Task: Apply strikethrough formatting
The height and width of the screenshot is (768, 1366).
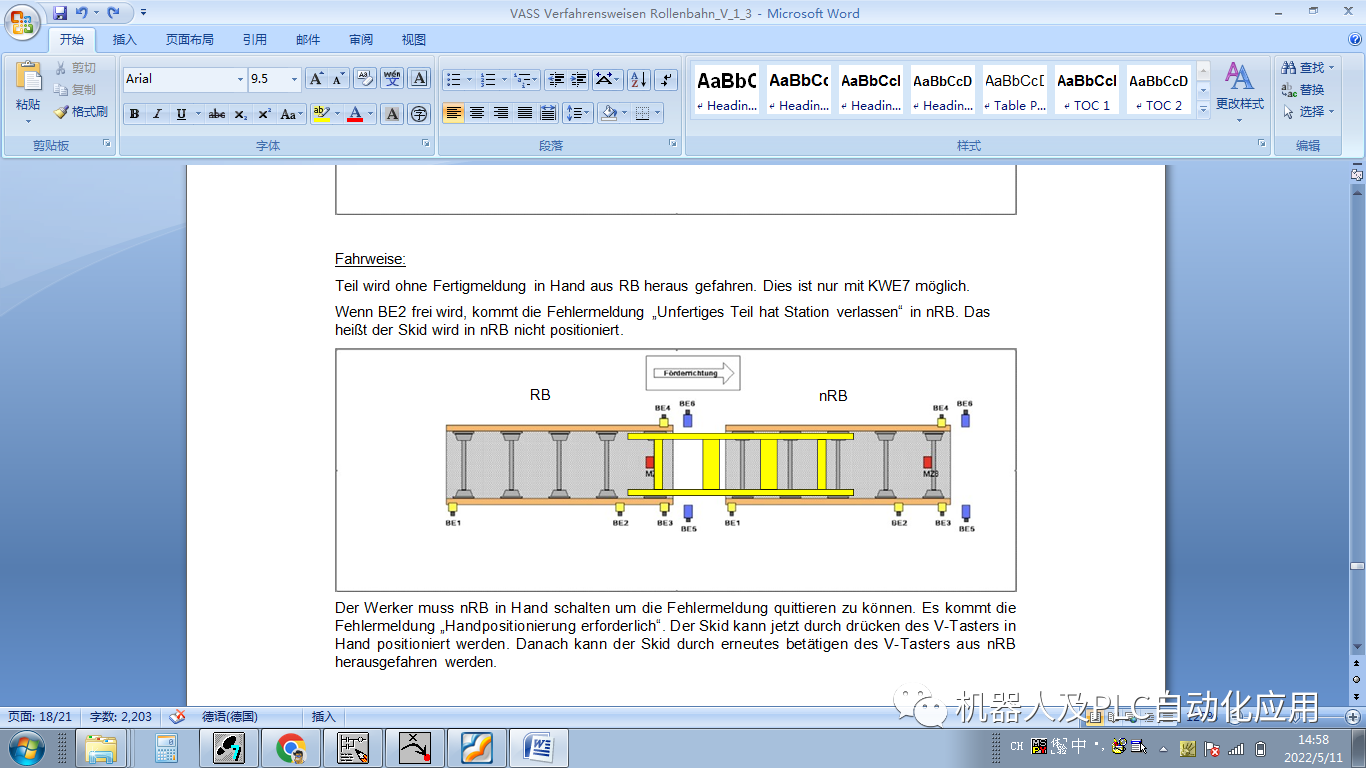Action: click(217, 114)
